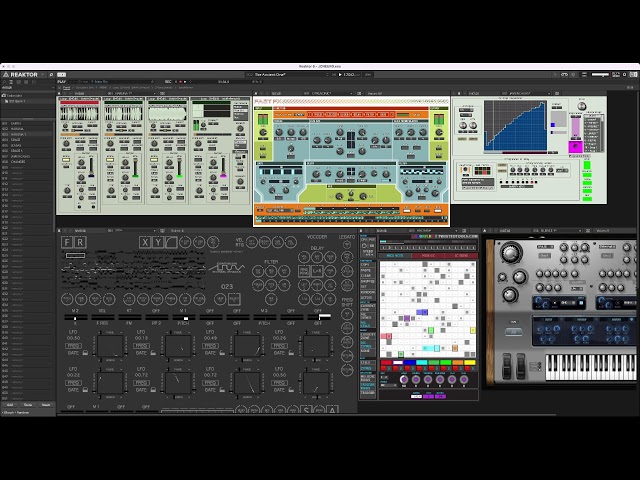
Task: Click the Insert button below snapshot list
Action: point(46,405)
